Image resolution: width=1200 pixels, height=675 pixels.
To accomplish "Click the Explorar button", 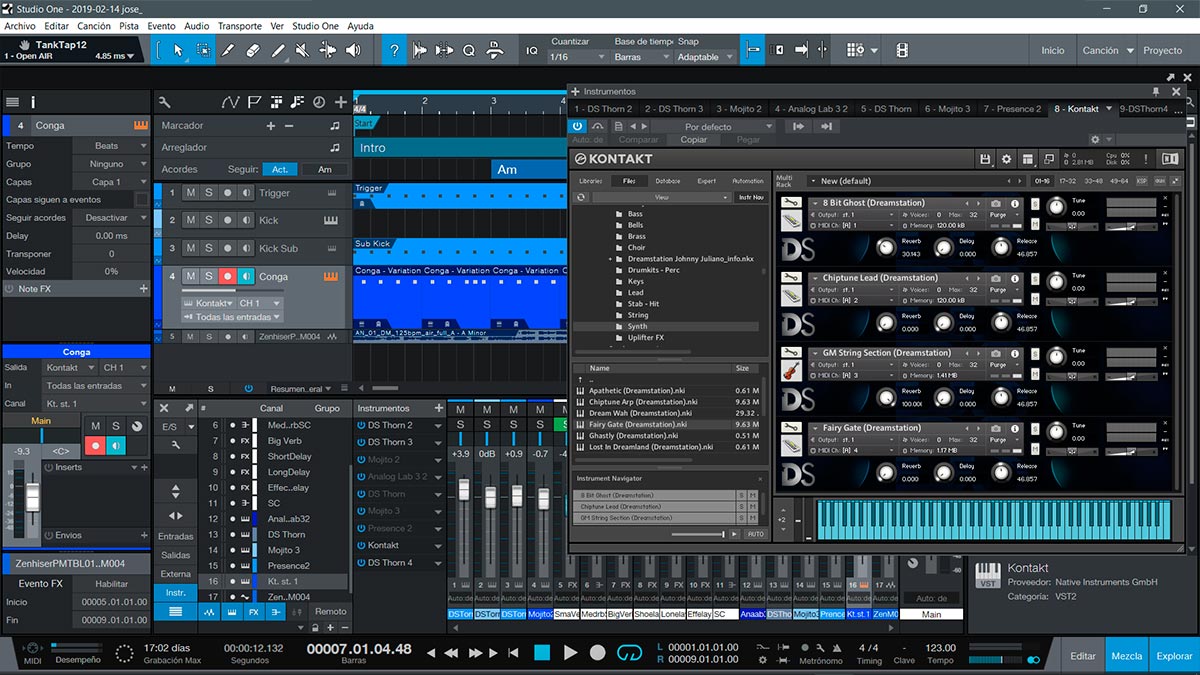I will 1174,656.
